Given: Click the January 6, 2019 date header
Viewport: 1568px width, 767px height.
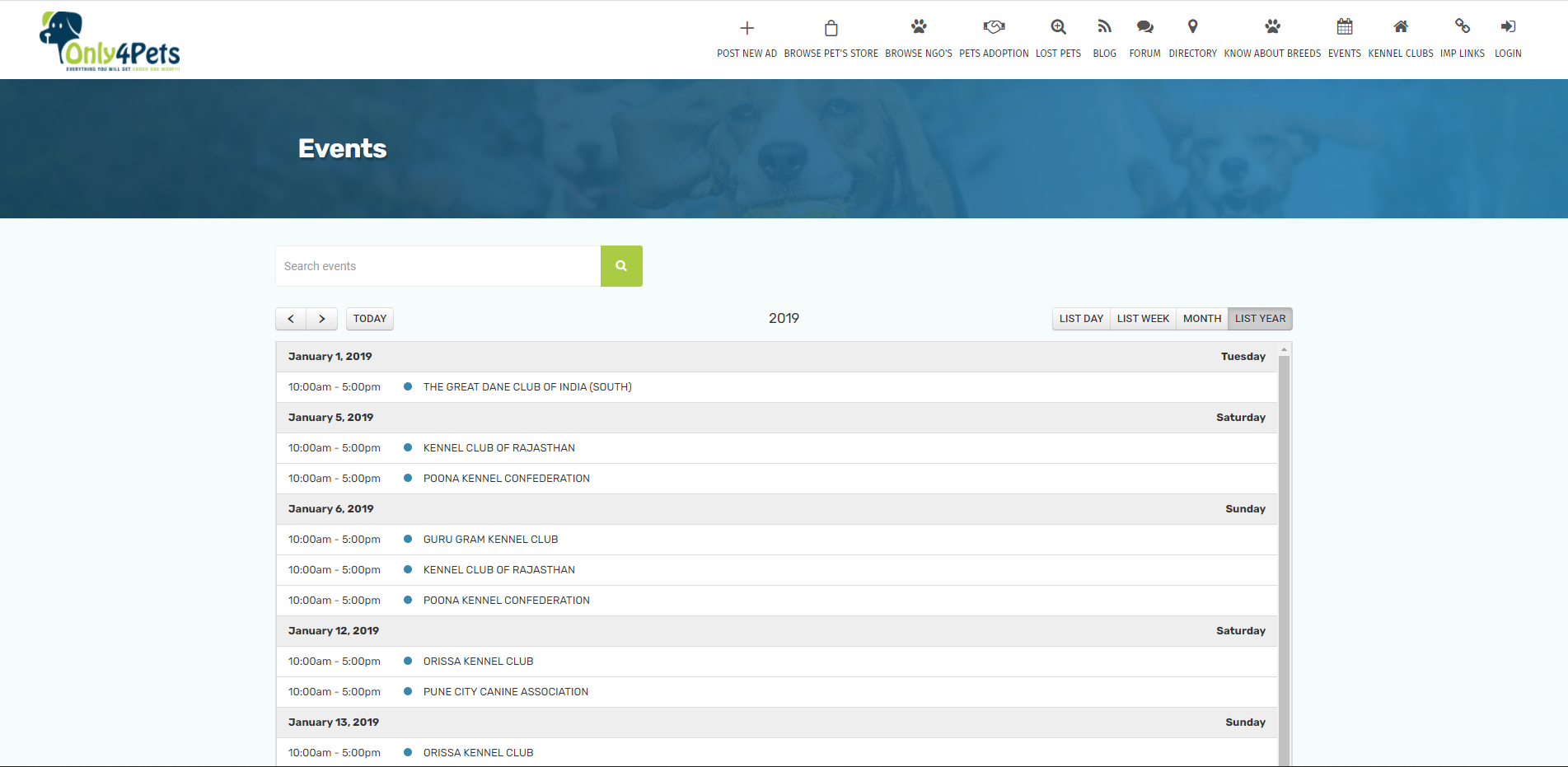Looking at the screenshot, I should point(330,509).
